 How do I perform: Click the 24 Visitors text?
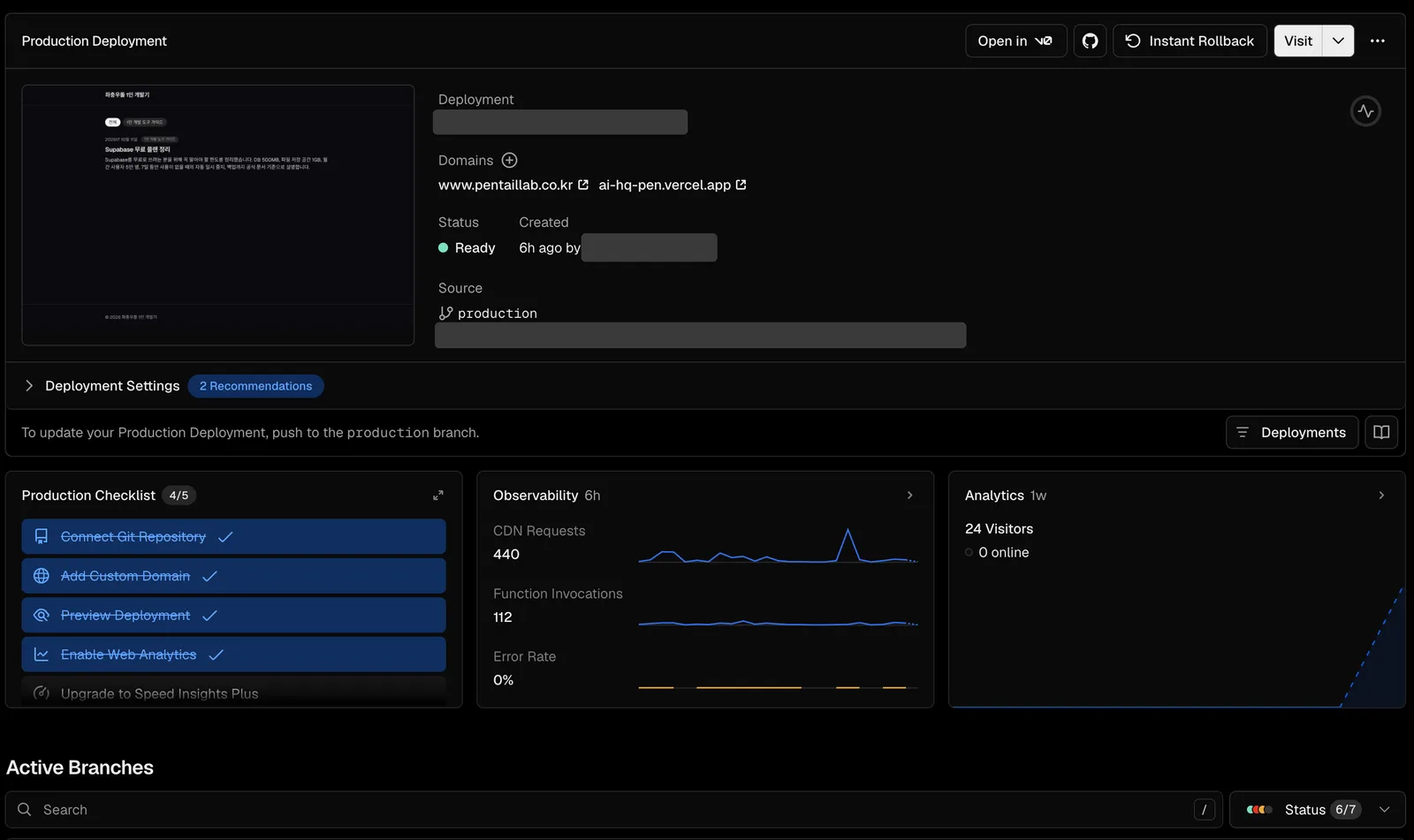tap(999, 529)
